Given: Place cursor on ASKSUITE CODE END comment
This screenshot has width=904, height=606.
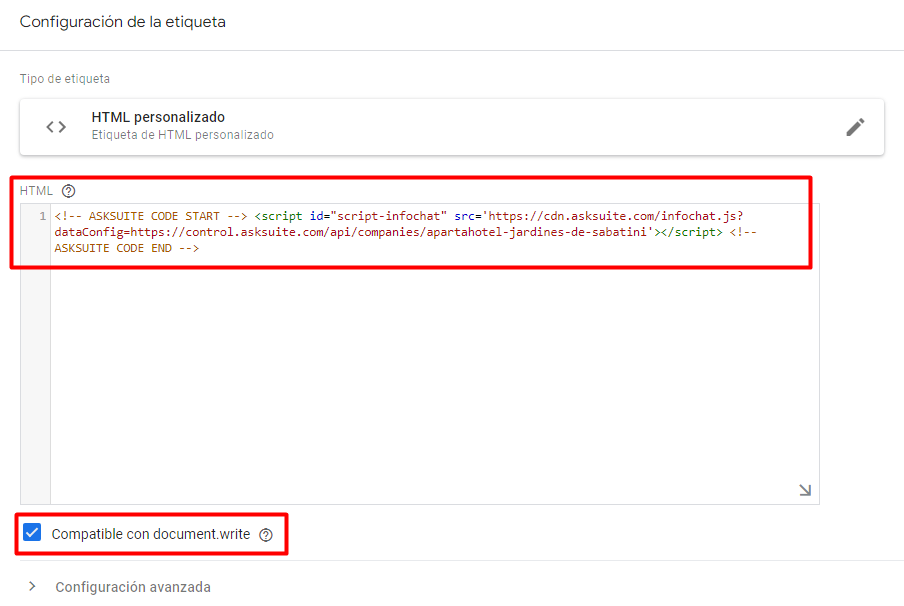Looking at the screenshot, I should pos(127,249).
